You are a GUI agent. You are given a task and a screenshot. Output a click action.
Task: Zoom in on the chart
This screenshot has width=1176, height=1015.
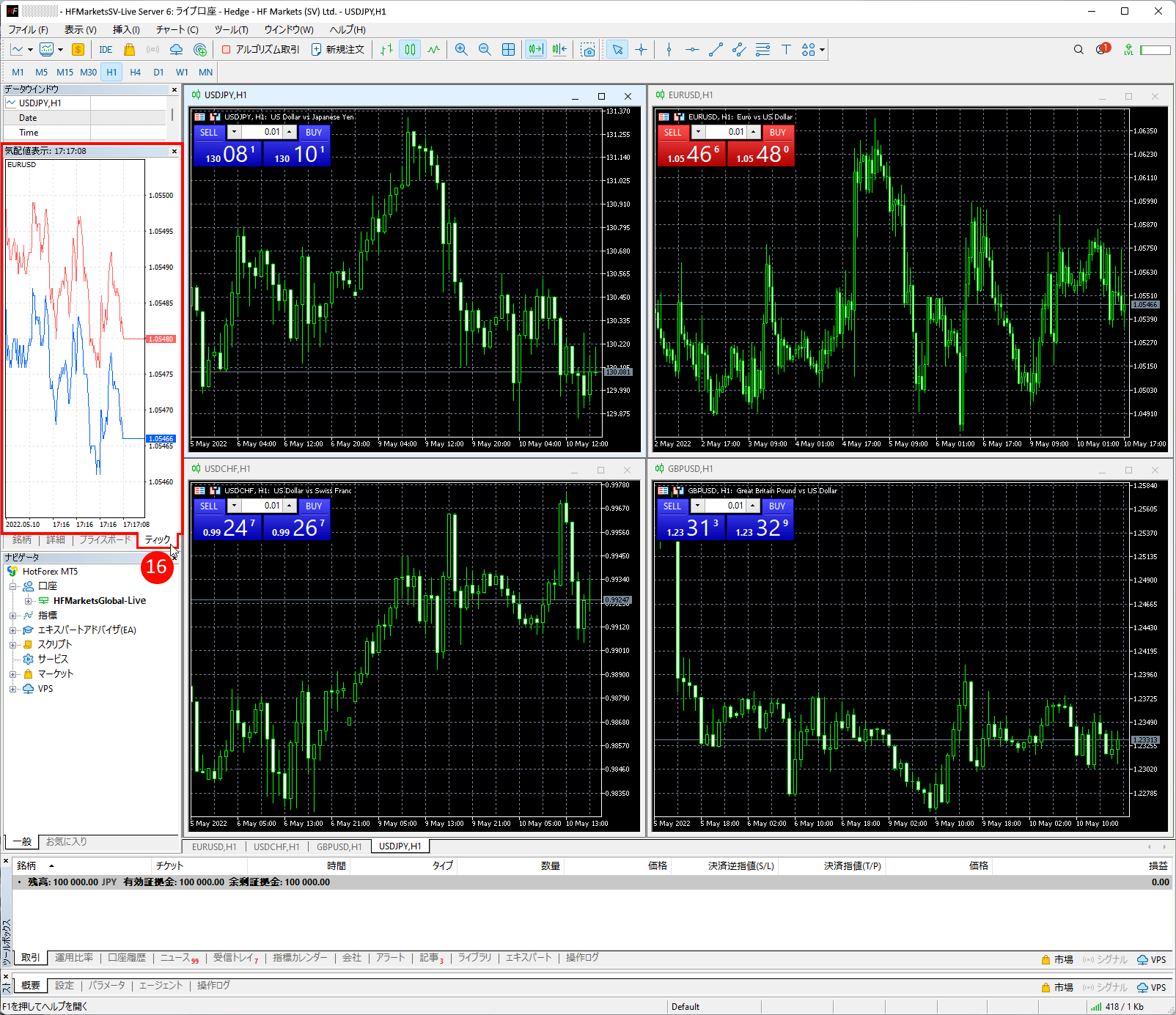[x=461, y=50]
